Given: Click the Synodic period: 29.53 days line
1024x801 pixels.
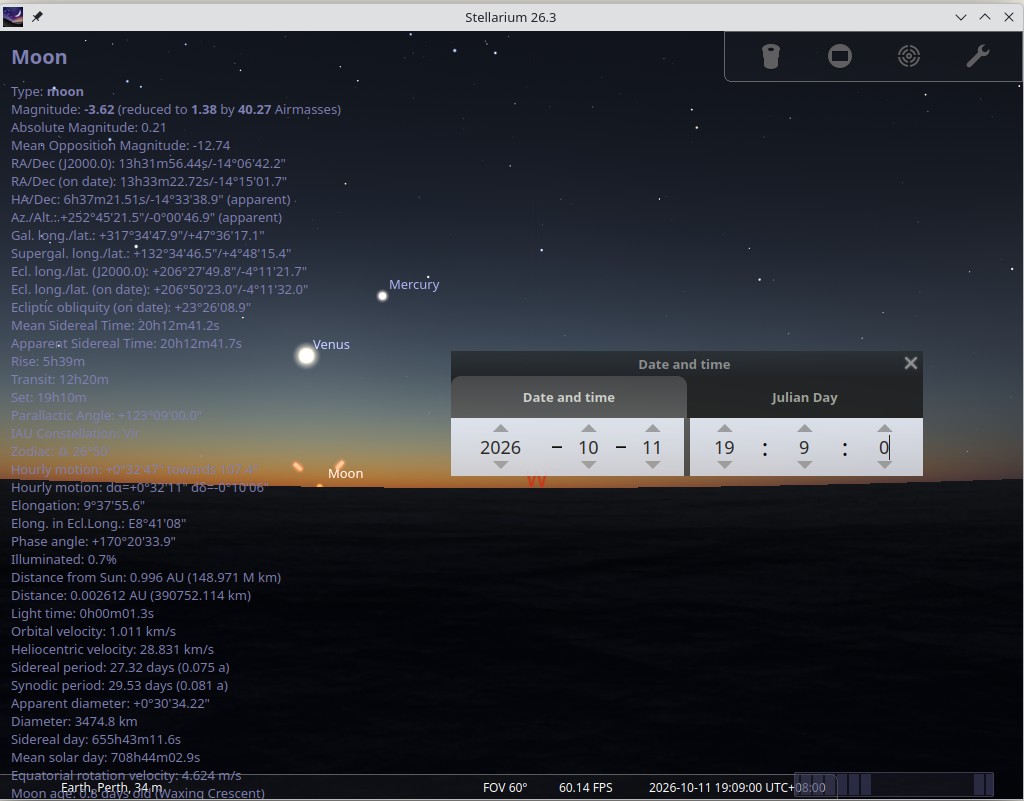Looking at the screenshot, I should click(x=120, y=685).
